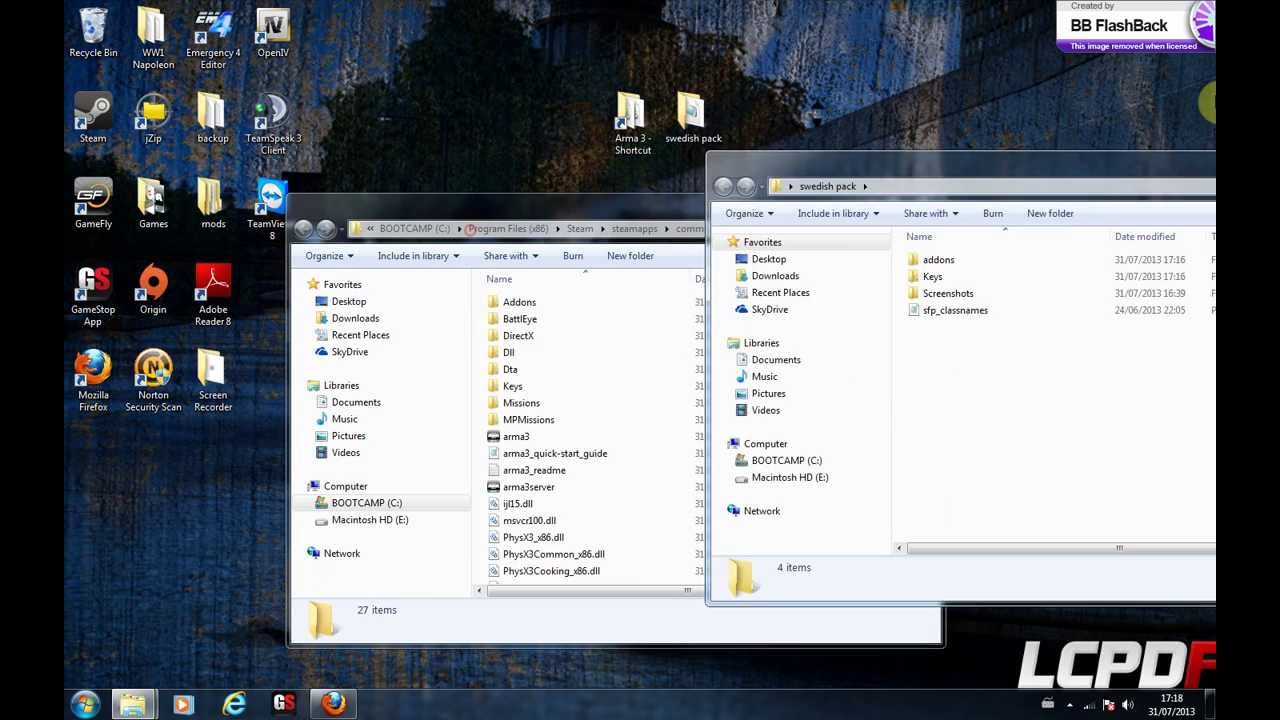Viewport: 1280px width, 720px height.
Task: Click BOOTCAMP (C:) breadcrumb in address bar
Action: 414,229
